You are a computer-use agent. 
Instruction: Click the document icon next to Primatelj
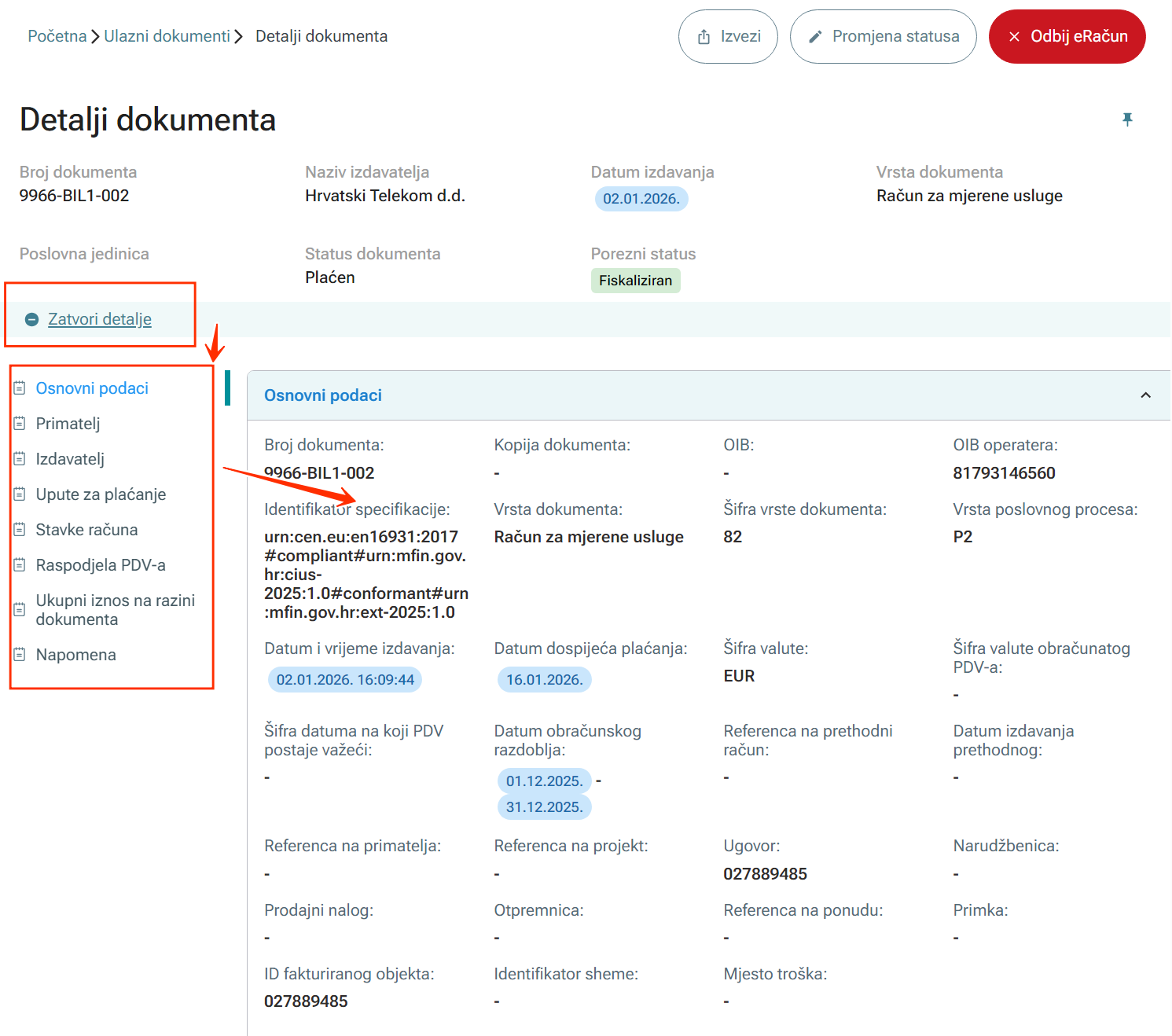(x=20, y=424)
